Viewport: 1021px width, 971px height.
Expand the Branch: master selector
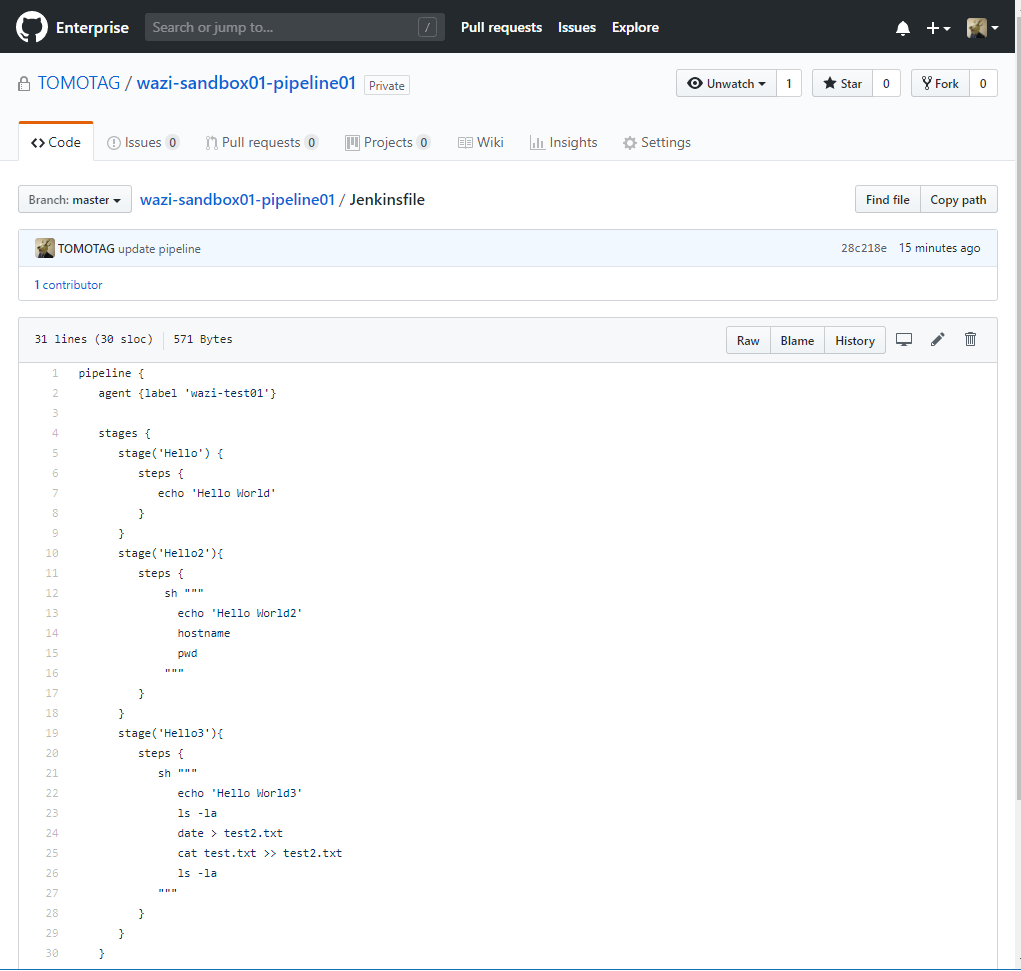75,199
